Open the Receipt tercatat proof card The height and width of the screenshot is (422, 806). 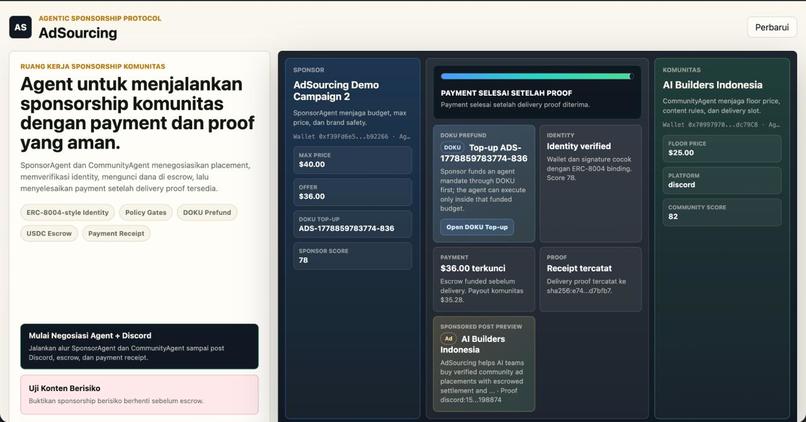click(591, 280)
